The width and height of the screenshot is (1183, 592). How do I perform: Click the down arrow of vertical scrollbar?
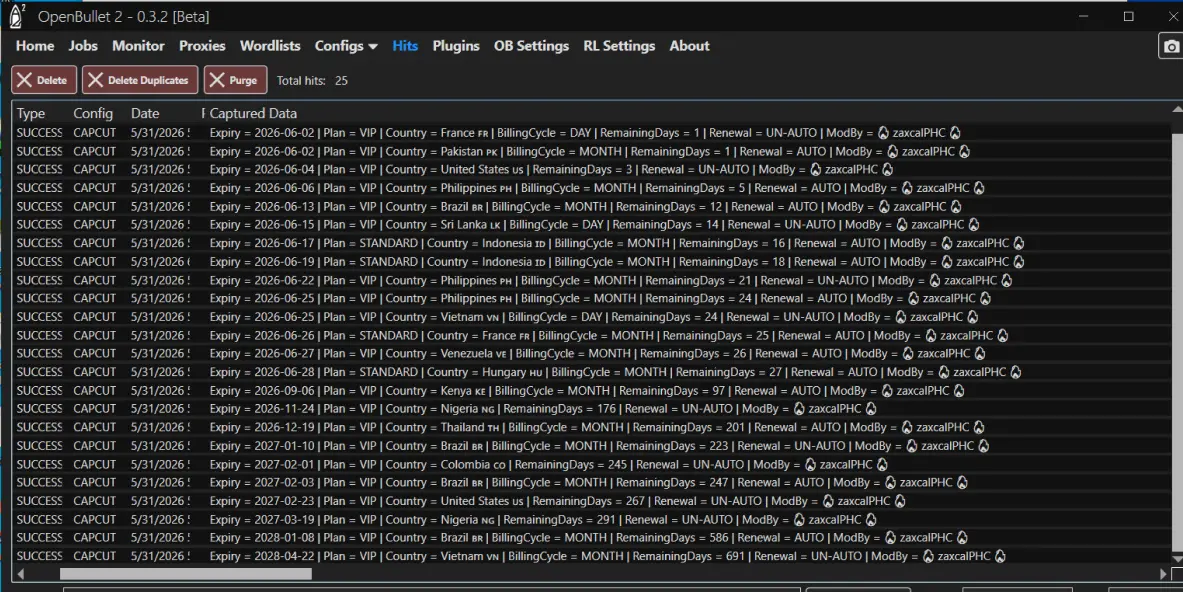pyautogui.click(x=1177, y=558)
